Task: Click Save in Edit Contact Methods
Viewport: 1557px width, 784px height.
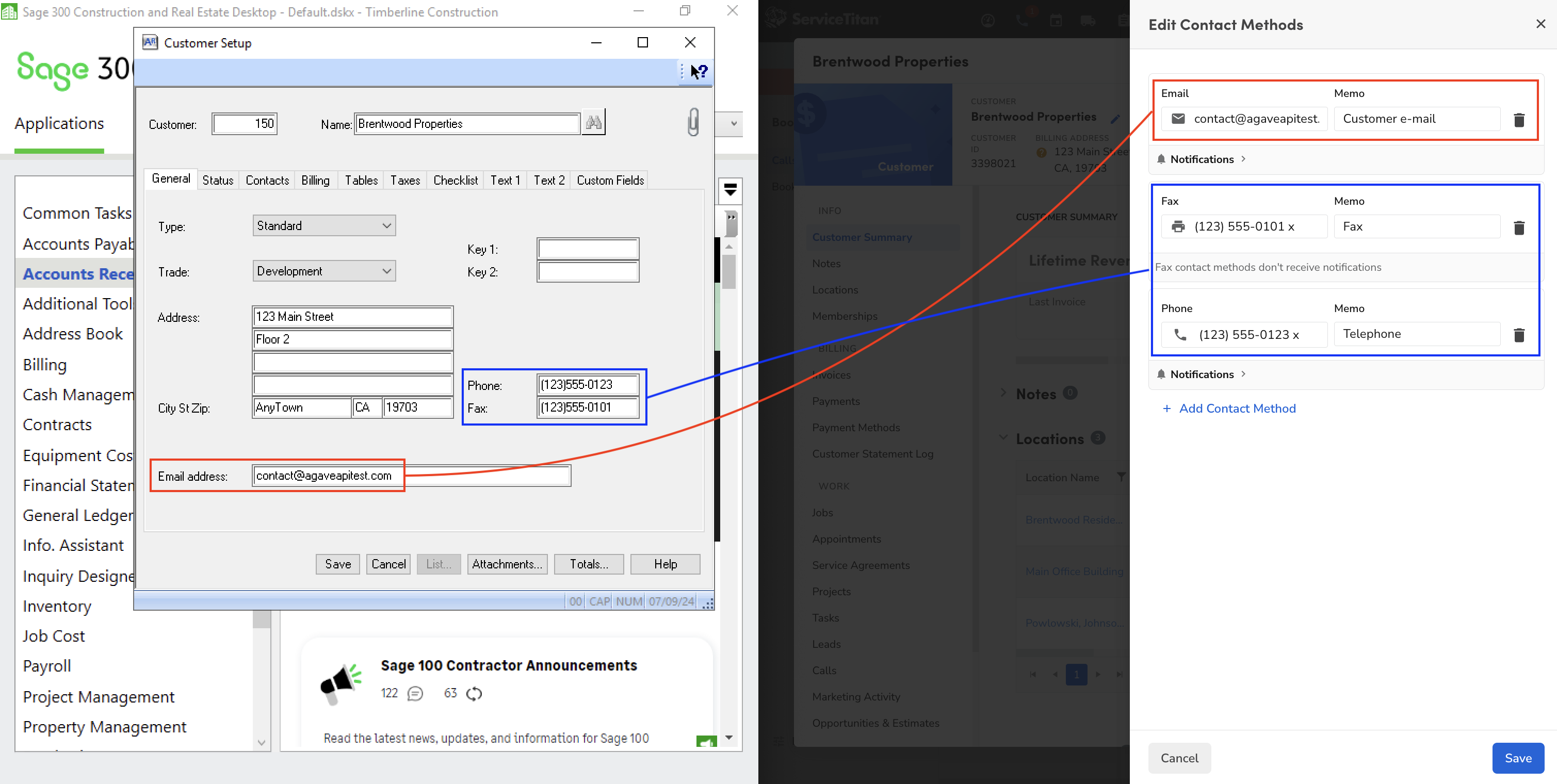Action: pos(1518,758)
